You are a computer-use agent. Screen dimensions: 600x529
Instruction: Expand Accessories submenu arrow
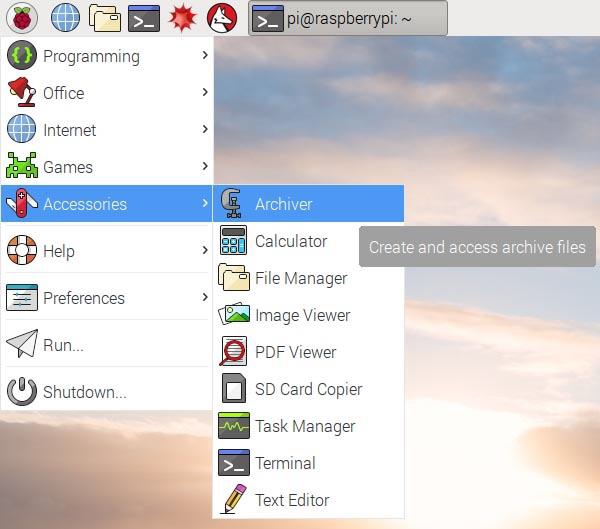(205, 203)
